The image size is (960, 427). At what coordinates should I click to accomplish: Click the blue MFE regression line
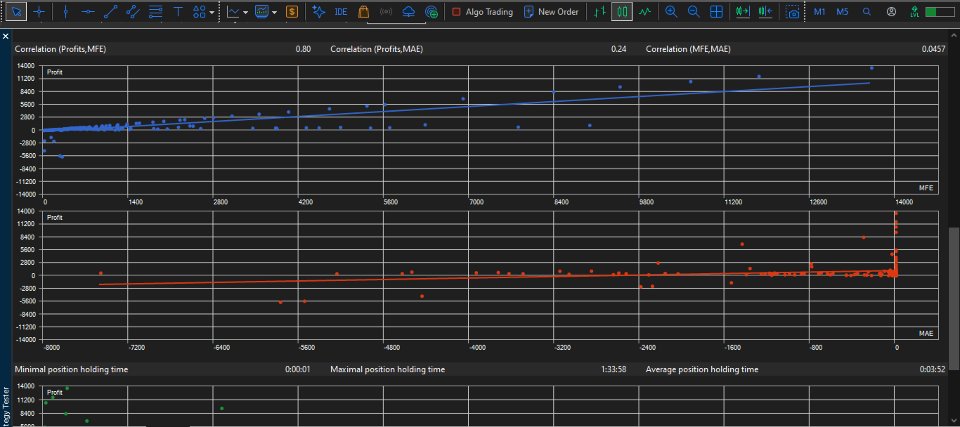click(456, 107)
